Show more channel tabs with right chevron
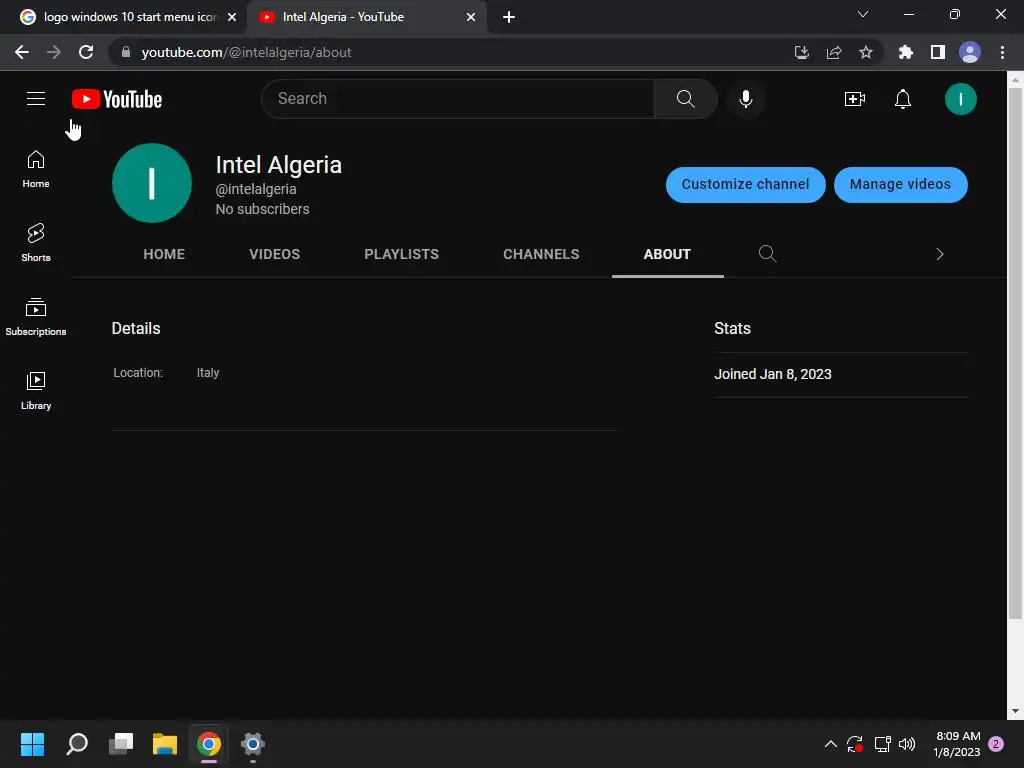This screenshot has width=1024, height=768. tap(940, 254)
